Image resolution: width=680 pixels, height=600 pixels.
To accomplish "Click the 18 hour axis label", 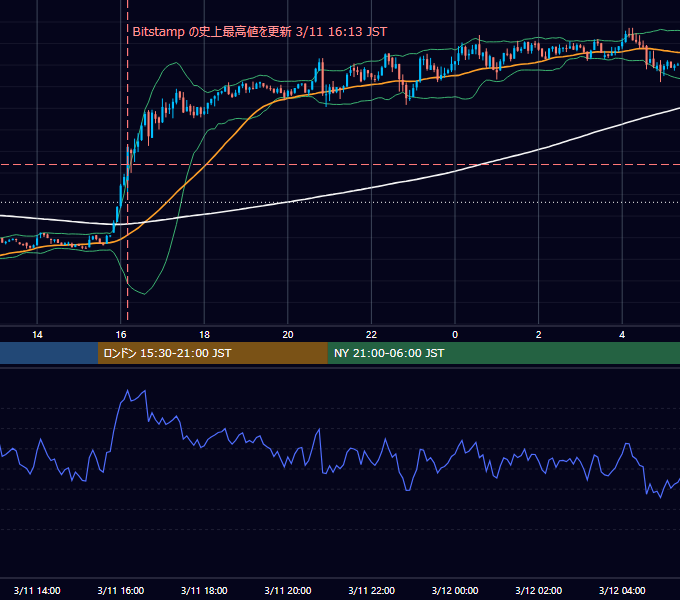I will 204,335.
